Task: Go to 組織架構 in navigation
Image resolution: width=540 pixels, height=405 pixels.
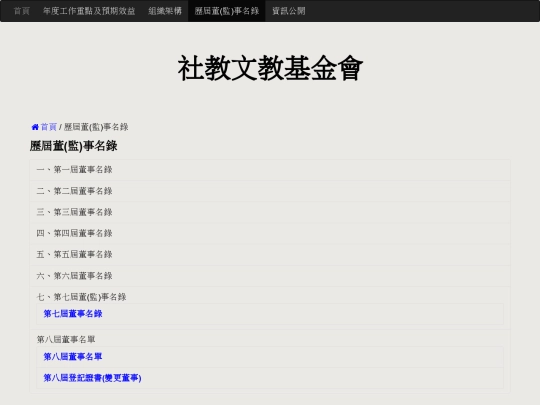Action: 165,11
